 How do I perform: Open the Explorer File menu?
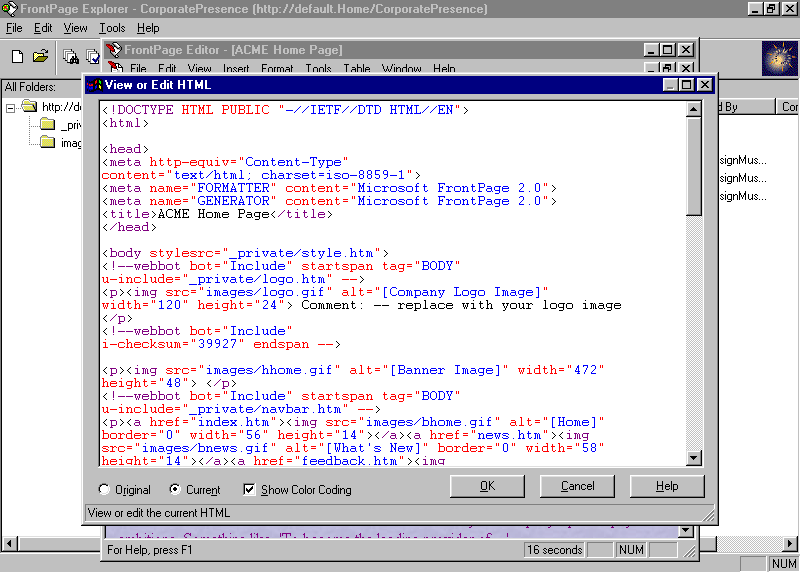point(14,28)
